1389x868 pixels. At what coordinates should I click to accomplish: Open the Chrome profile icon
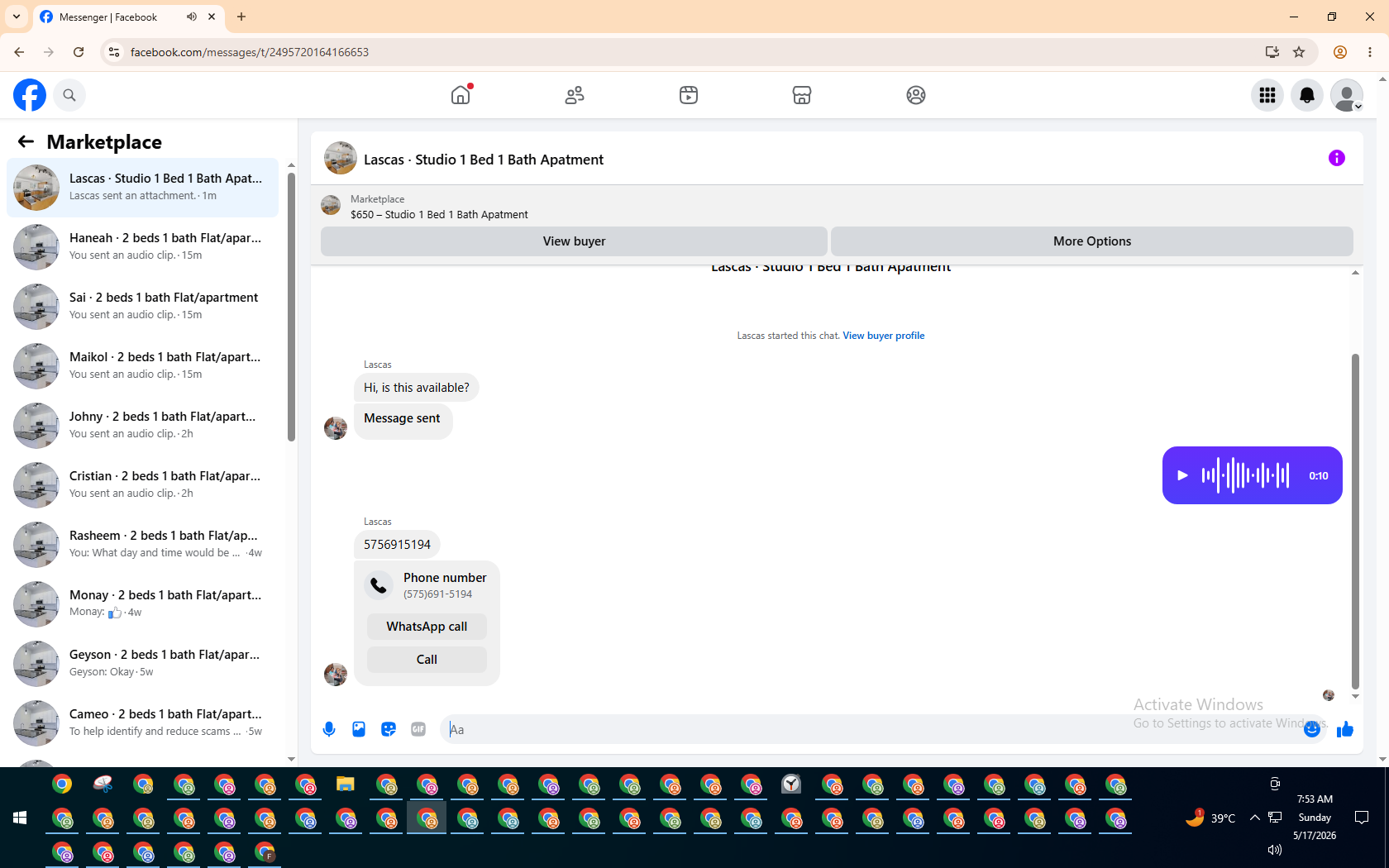1340,52
